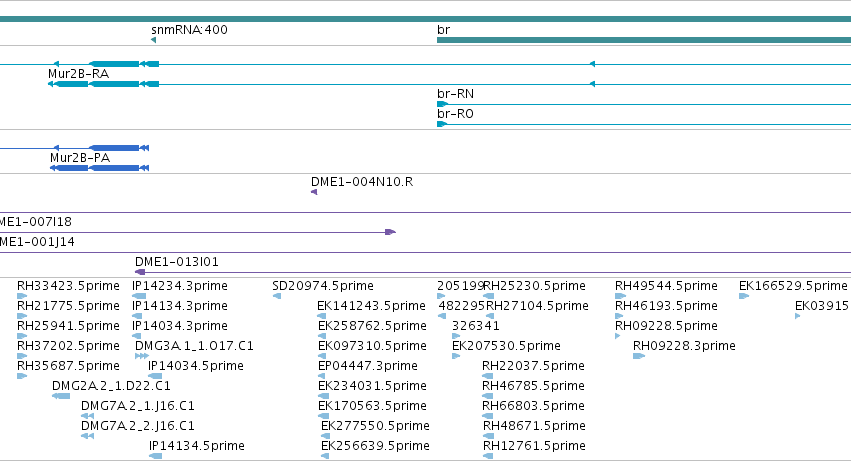The width and height of the screenshot is (851, 461).
Task: Click the DMG3A.1_1.O17.C1 triple arrow glyph
Action: pos(142,356)
